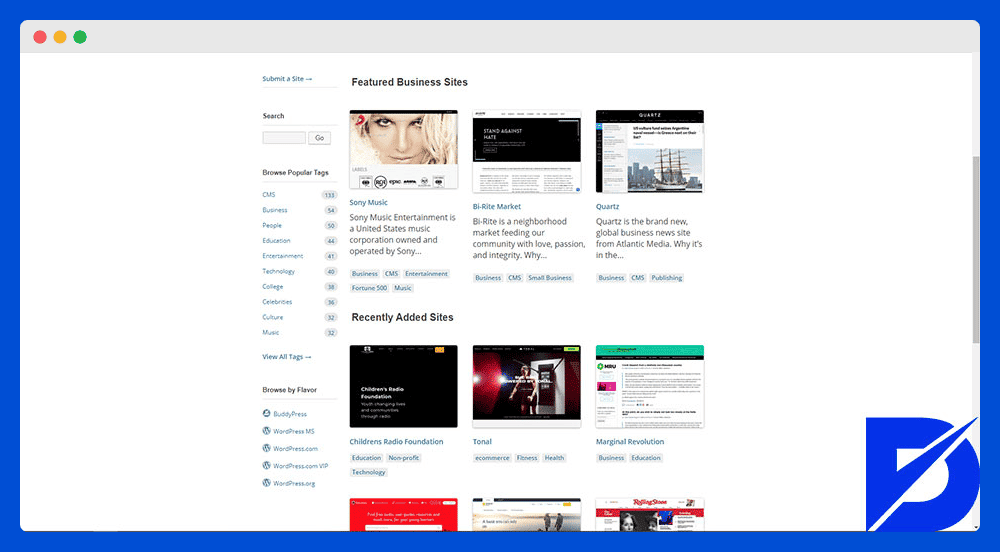Image resolution: width=1000 pixels, height=552 pixels.
Task: Open the WordPress MS flavor link text
Action: [x=294, y=432]
